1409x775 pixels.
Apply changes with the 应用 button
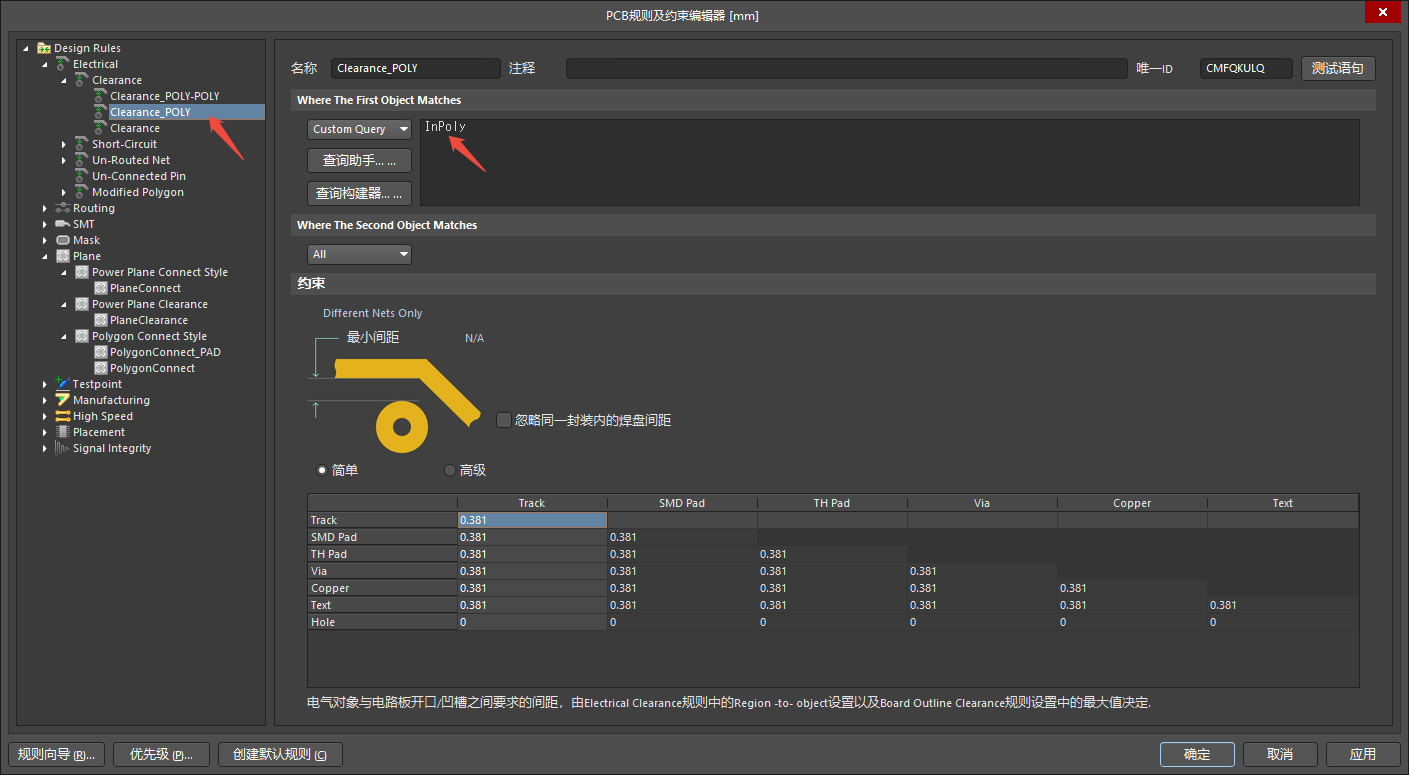click(1363, 754)
